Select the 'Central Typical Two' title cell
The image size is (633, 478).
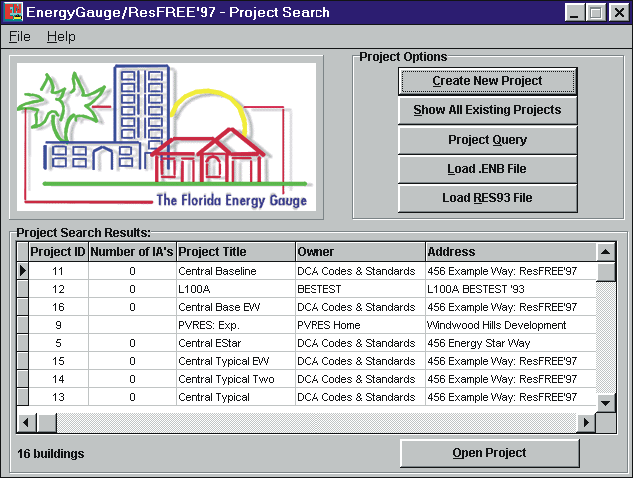coord(236,379)
